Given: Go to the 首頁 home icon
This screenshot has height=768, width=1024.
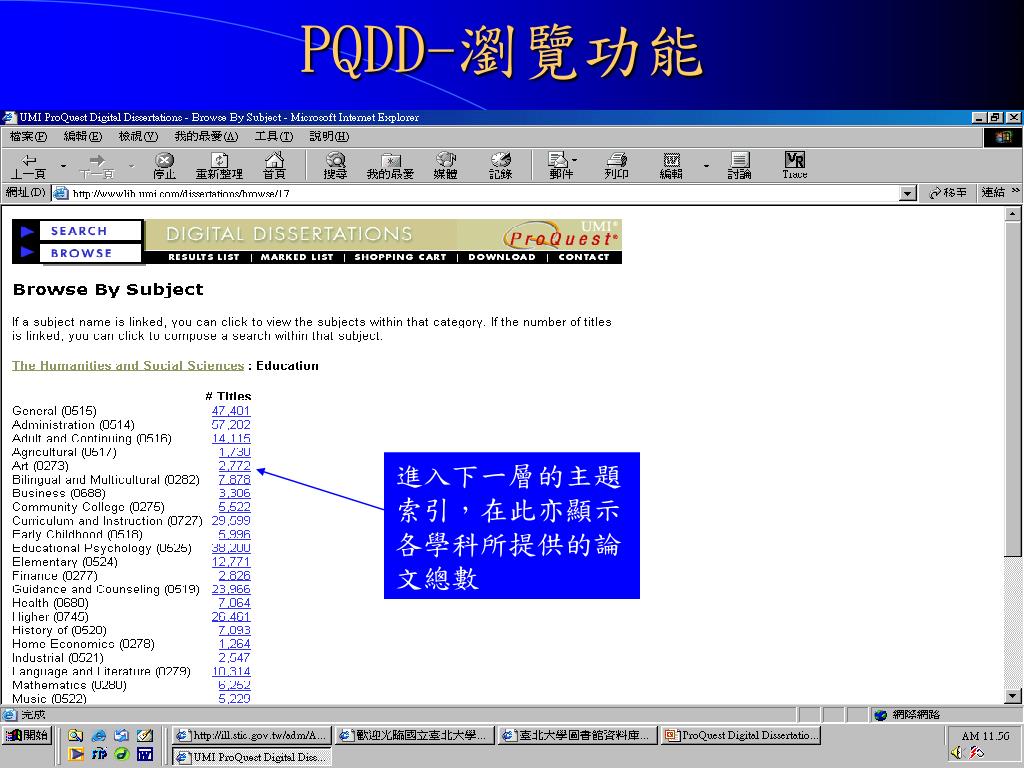Looking at the screenshot, I should [274, 166].
